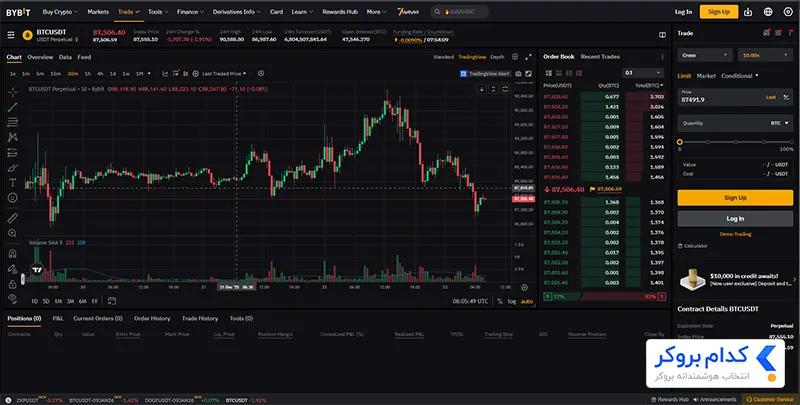Expand the more timeframes arrow after 1M
Image resolution: width=800 pixels, height=405 pixels.
149,73
